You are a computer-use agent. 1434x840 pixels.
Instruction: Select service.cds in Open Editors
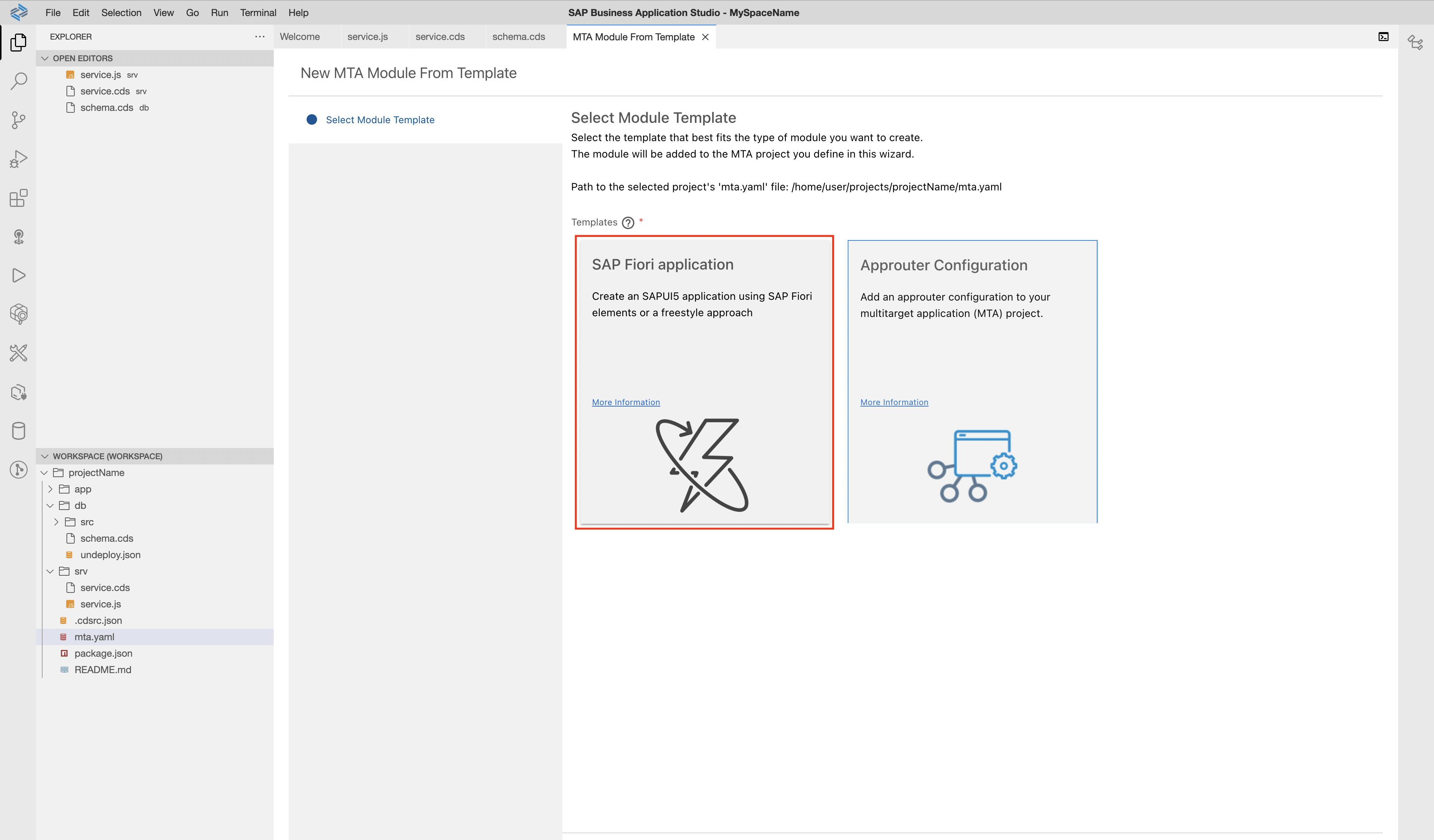155,91
